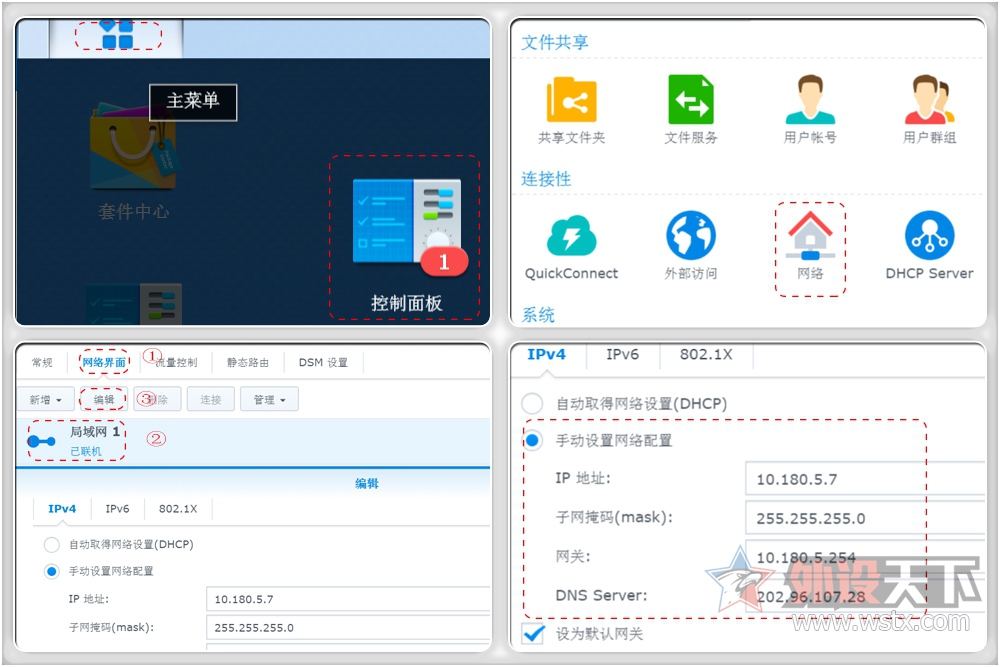1000x667 pixels.
Task: Toggle 设为默认网关 checkbox
Action: coord(533,634)
